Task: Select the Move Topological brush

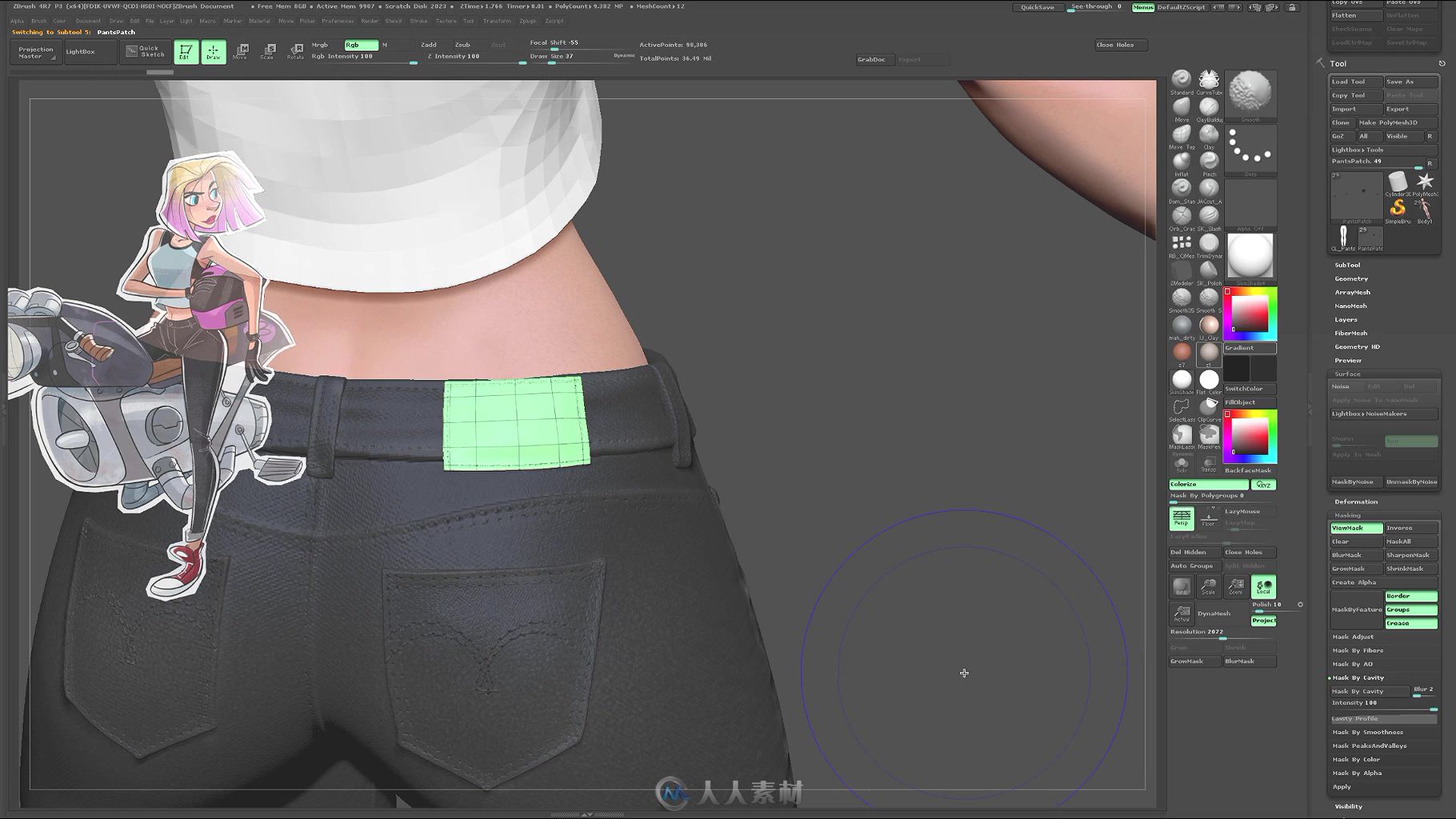Action: (1182, 137)
